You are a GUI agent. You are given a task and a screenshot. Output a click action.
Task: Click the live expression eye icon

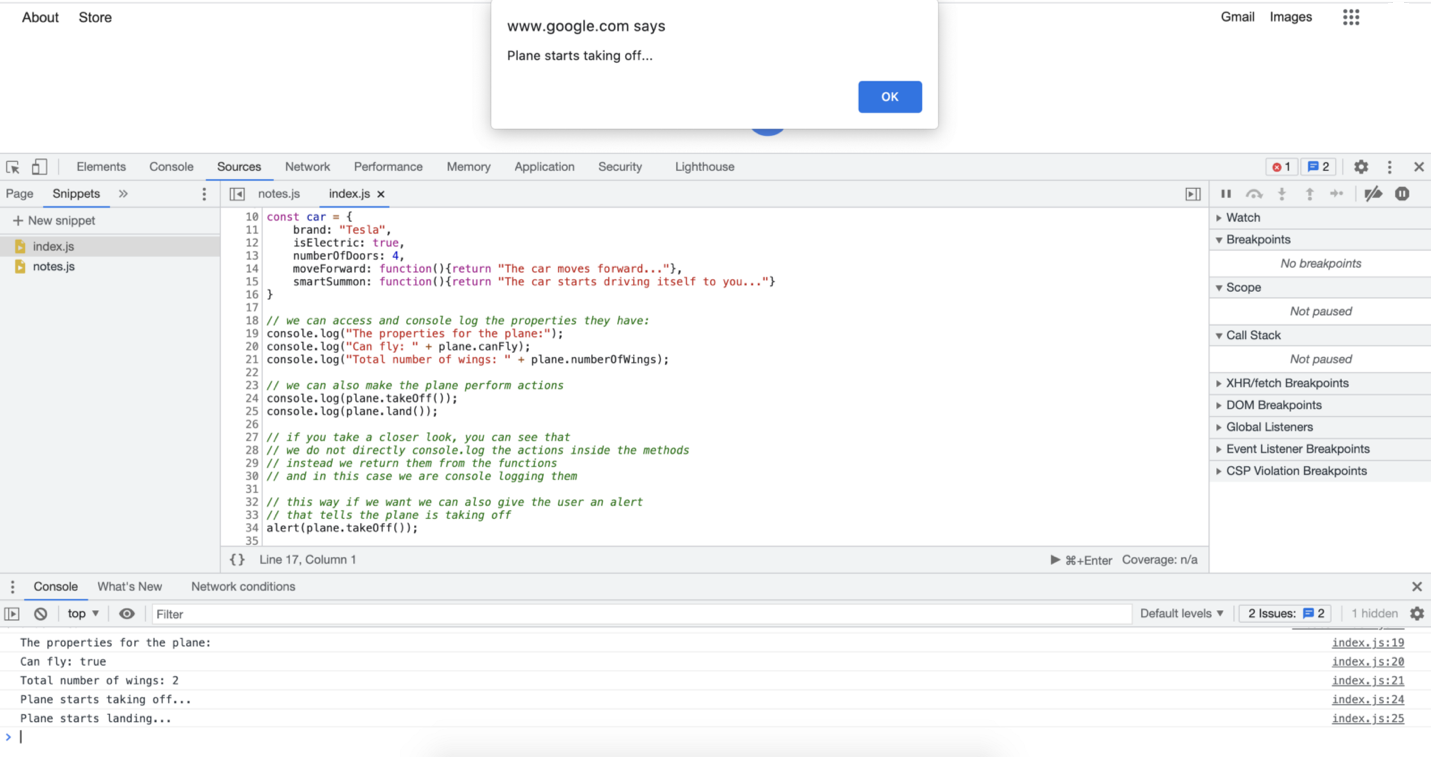[127, 614]
